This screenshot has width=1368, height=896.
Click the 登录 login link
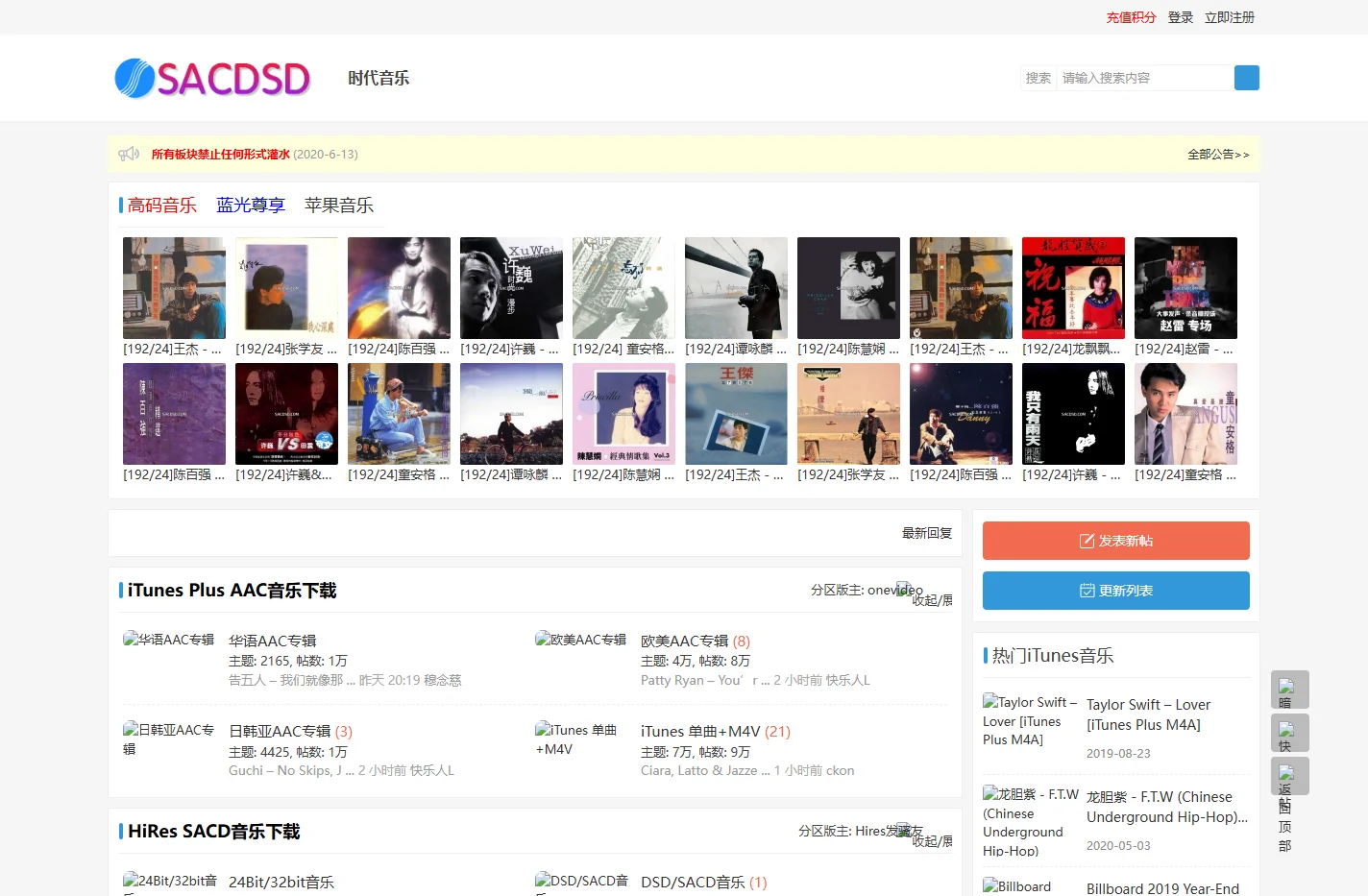1181,17
